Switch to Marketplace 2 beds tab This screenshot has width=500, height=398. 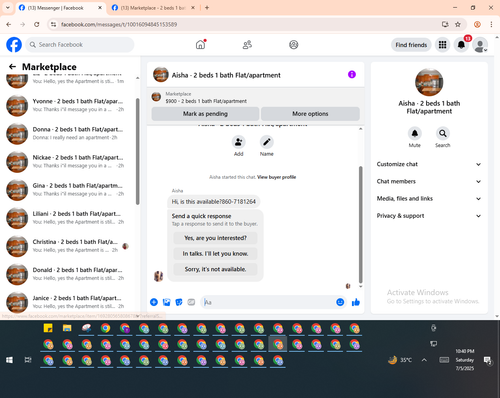tap(153, 8)
